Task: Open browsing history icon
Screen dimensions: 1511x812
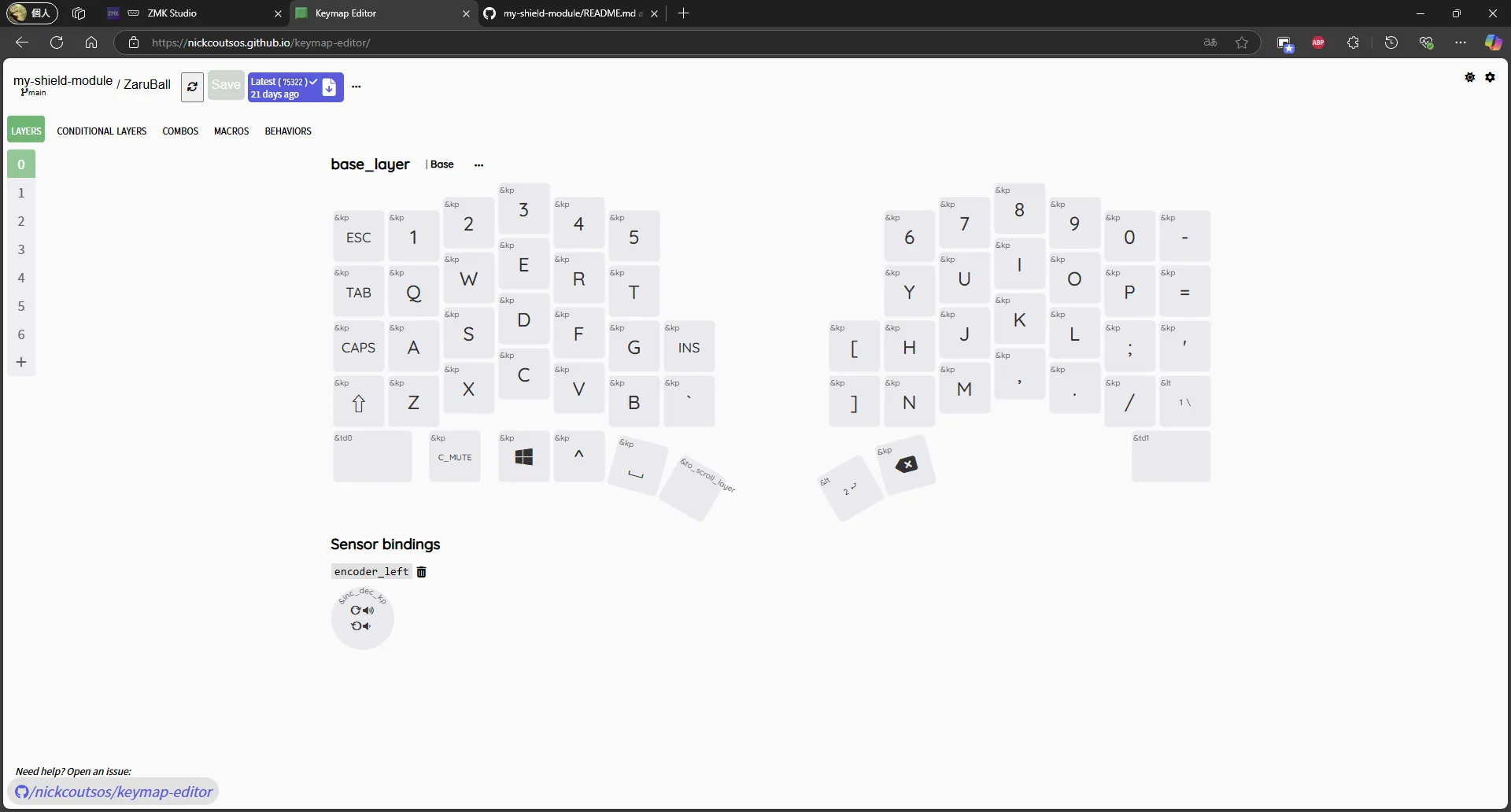Action: tap(1391, 42)
